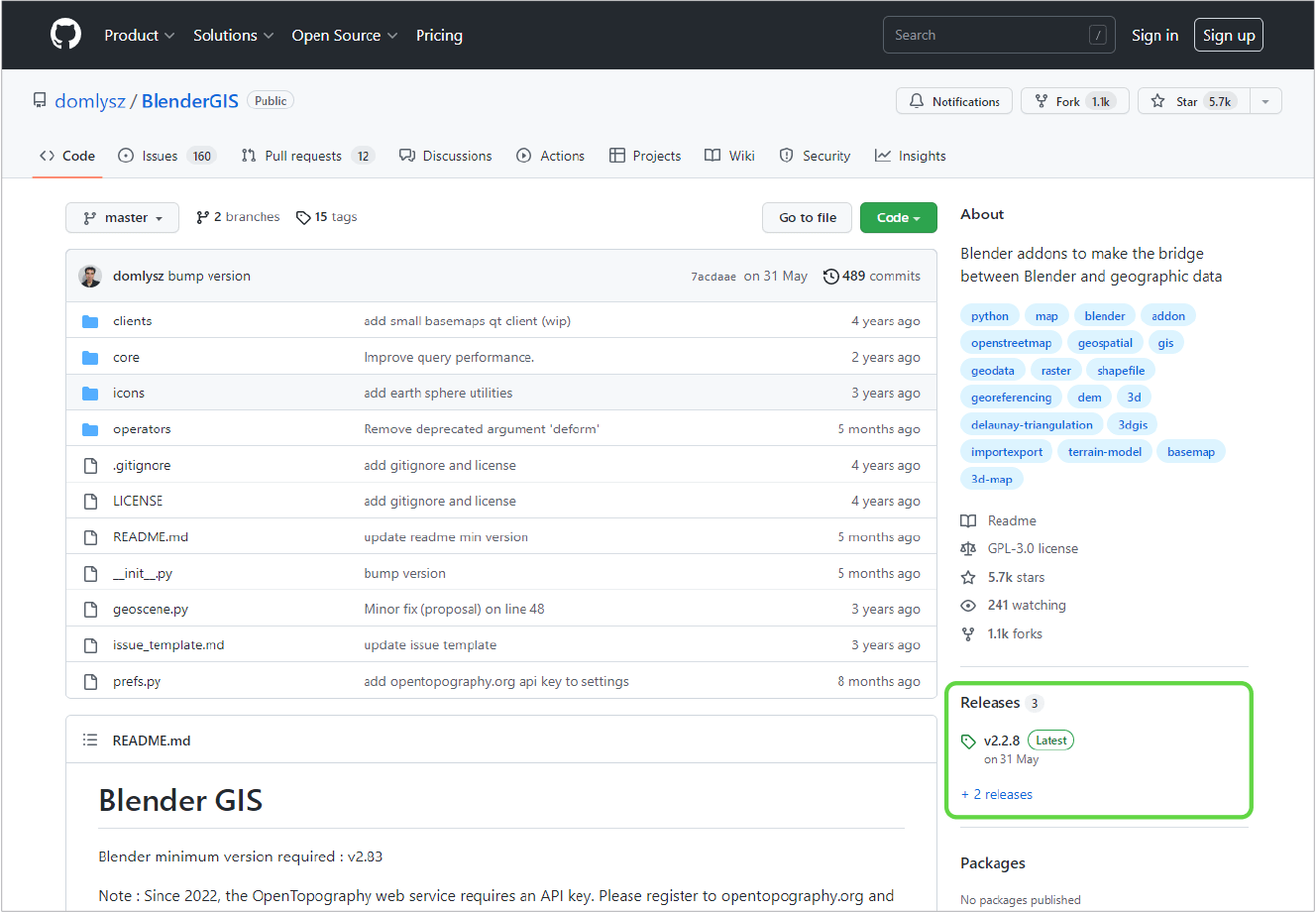This screenshot has width=1316, height=912.
Task: Click the LICENSE file icon
Action: pyautogui.click(x=90, y=502)
